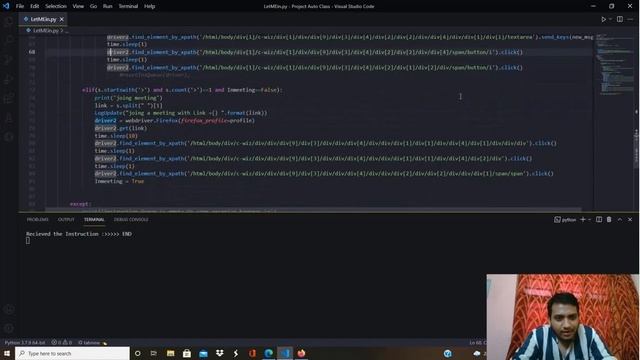Open the Terminal menu
Image resolution: width=640 pixels, height=360 pixels.
click(x=128, y=6)
